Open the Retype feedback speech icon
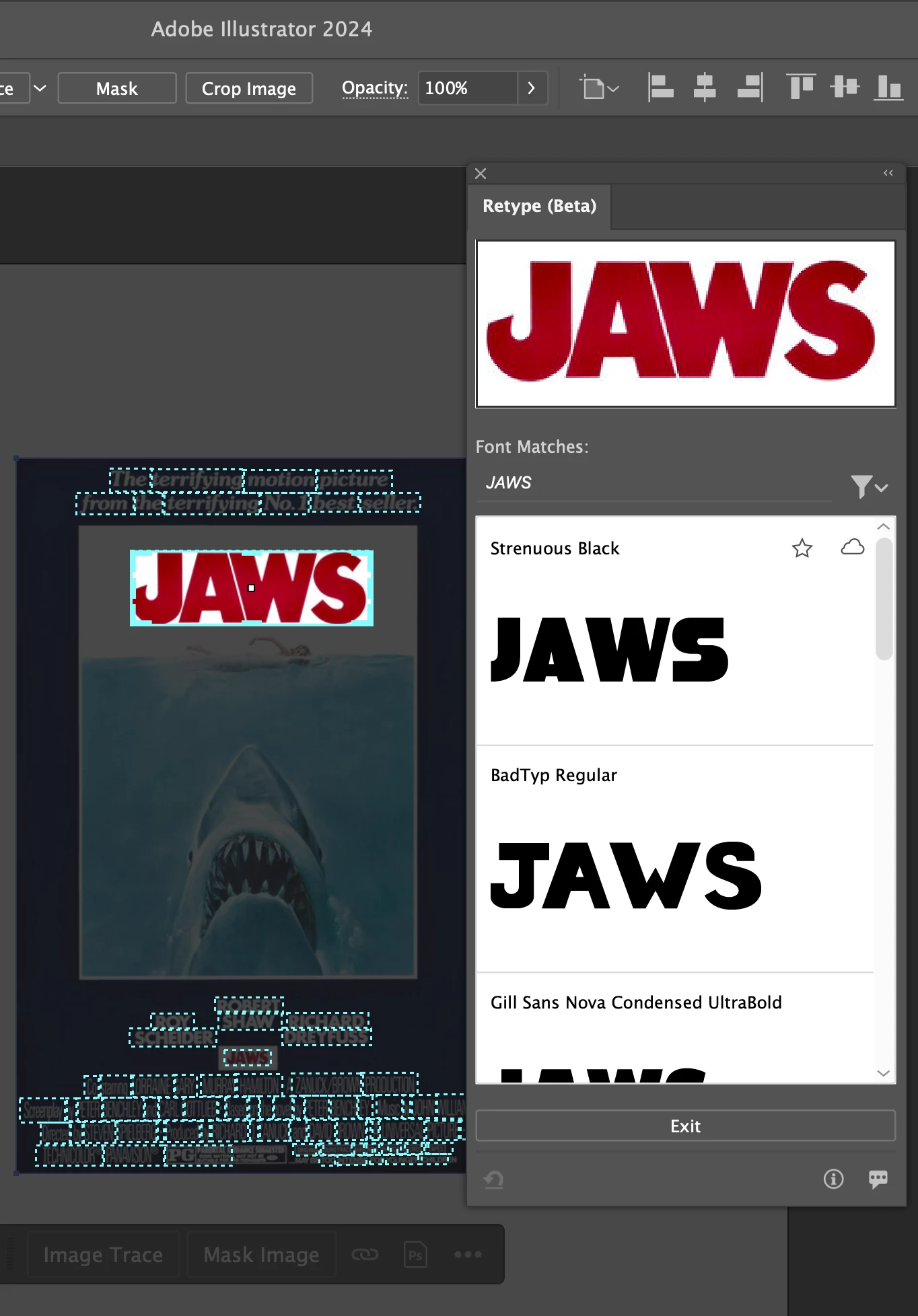 [878, 1179]
